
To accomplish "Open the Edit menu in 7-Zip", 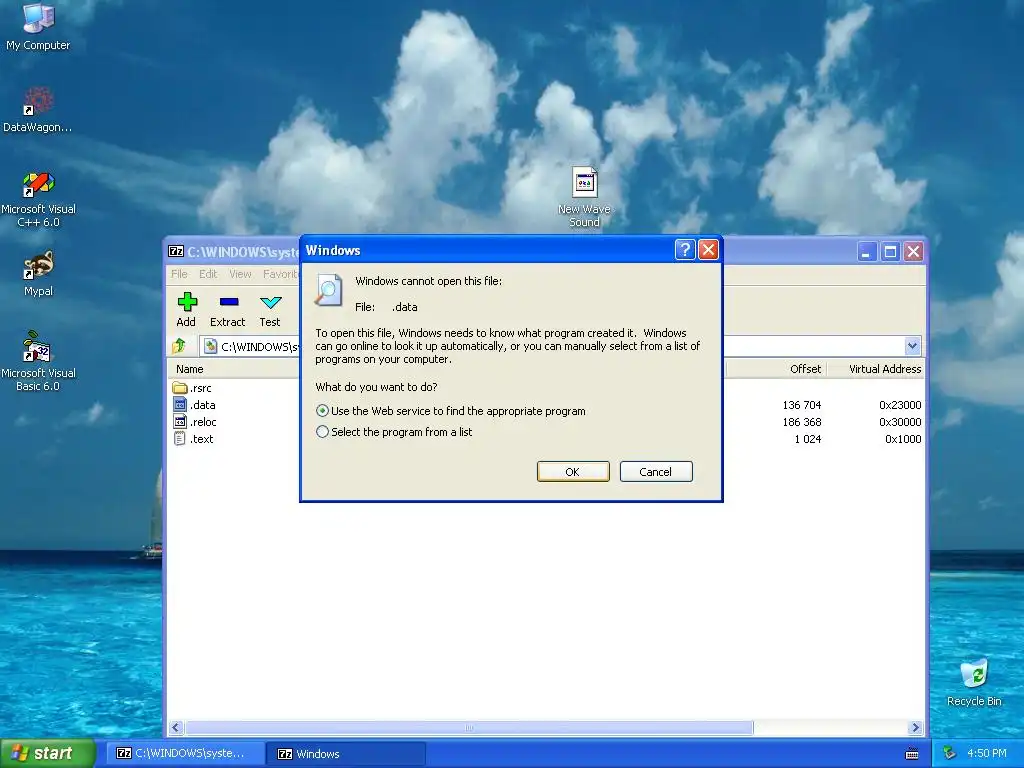I will coord(208,274).
